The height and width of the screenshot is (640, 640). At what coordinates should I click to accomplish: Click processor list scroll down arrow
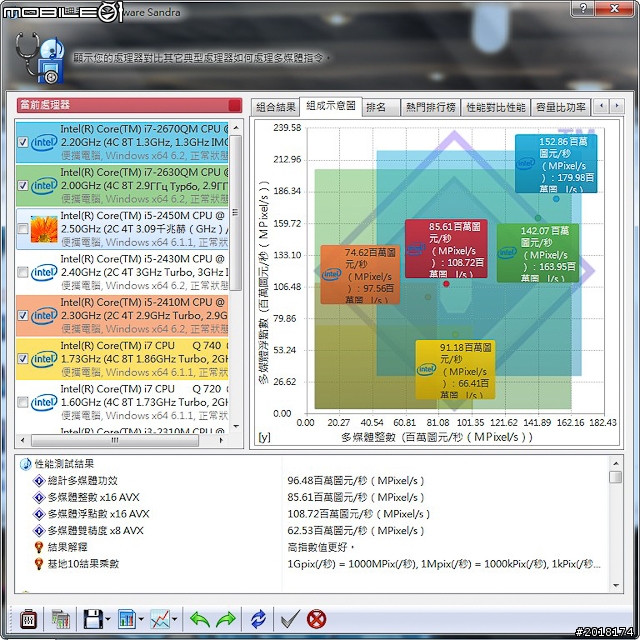pos(236,427)
